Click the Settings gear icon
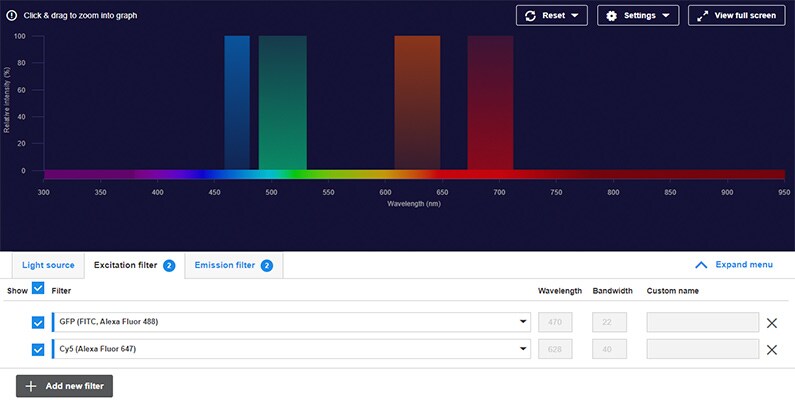Viewport: 795px width, 400px height. 611,16
